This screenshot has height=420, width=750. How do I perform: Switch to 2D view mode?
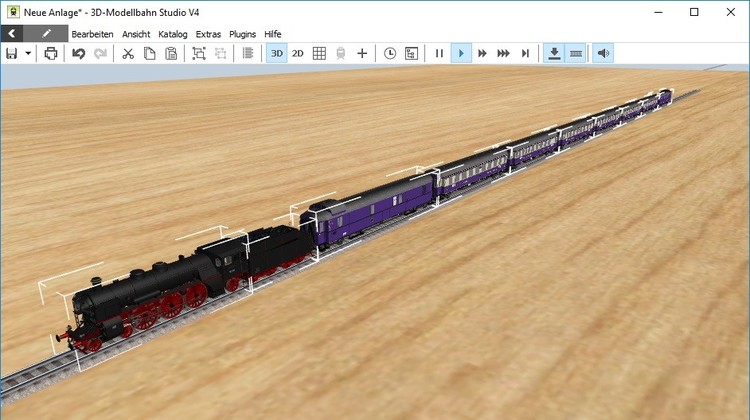click(298, 53)
